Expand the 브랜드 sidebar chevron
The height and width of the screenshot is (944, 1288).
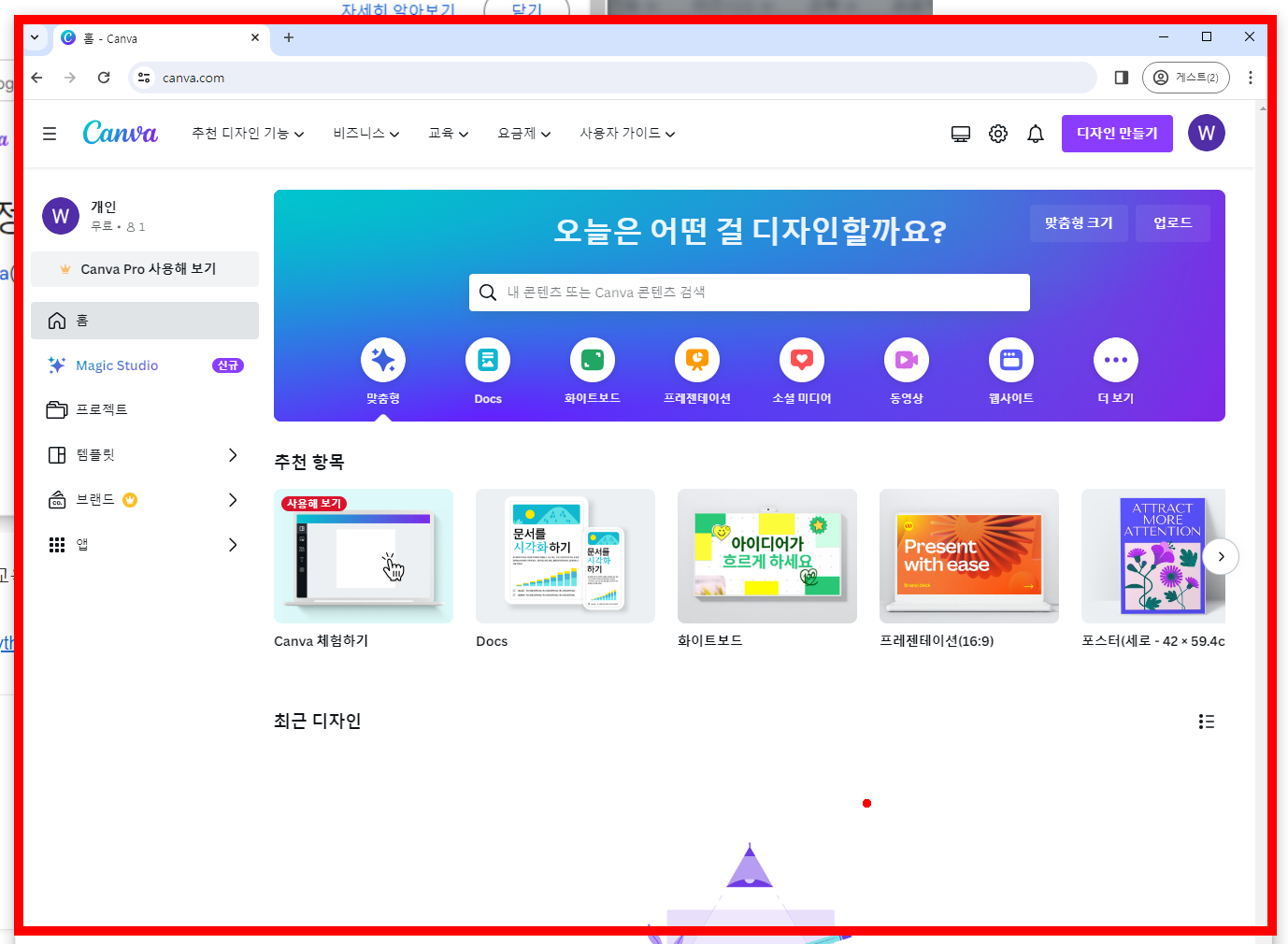pos(233,500)
